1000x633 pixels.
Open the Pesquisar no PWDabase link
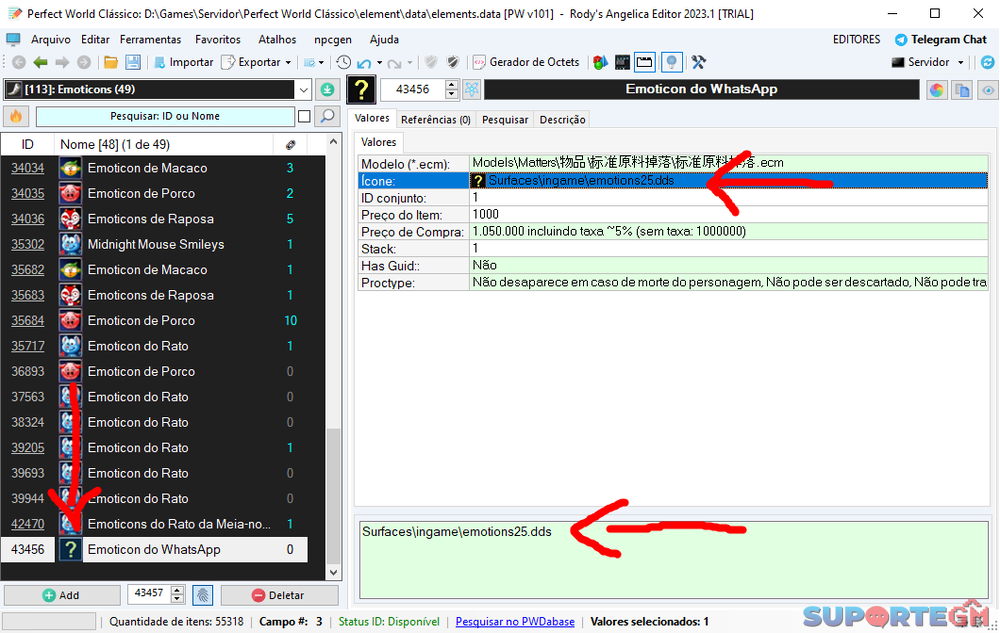pyautogui.click(x=515, y=621)
